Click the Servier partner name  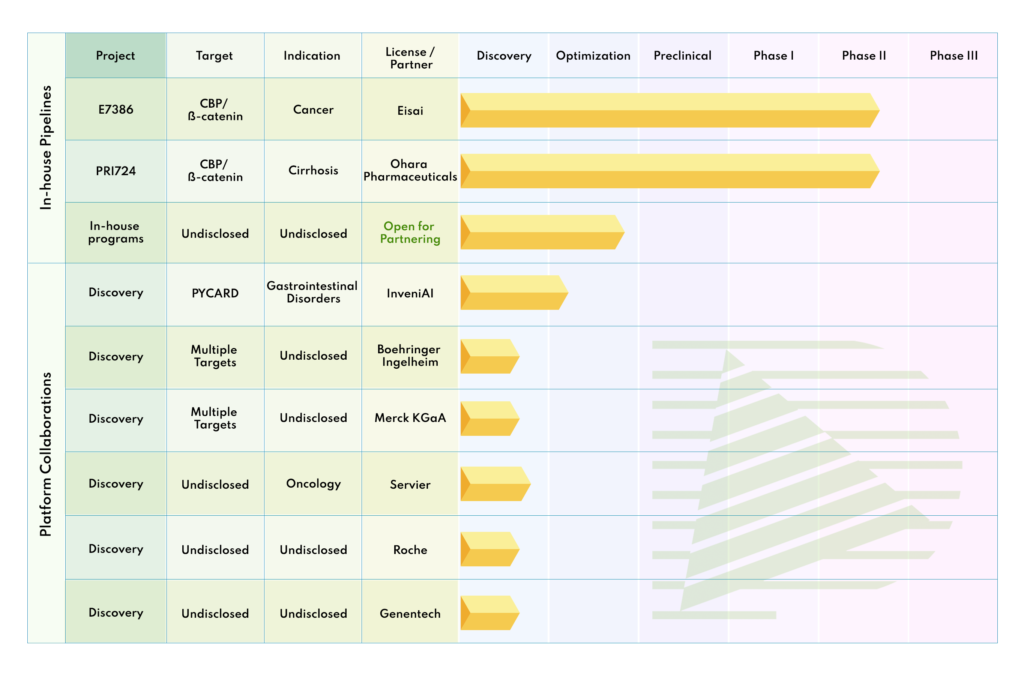(x=410, y=484)
